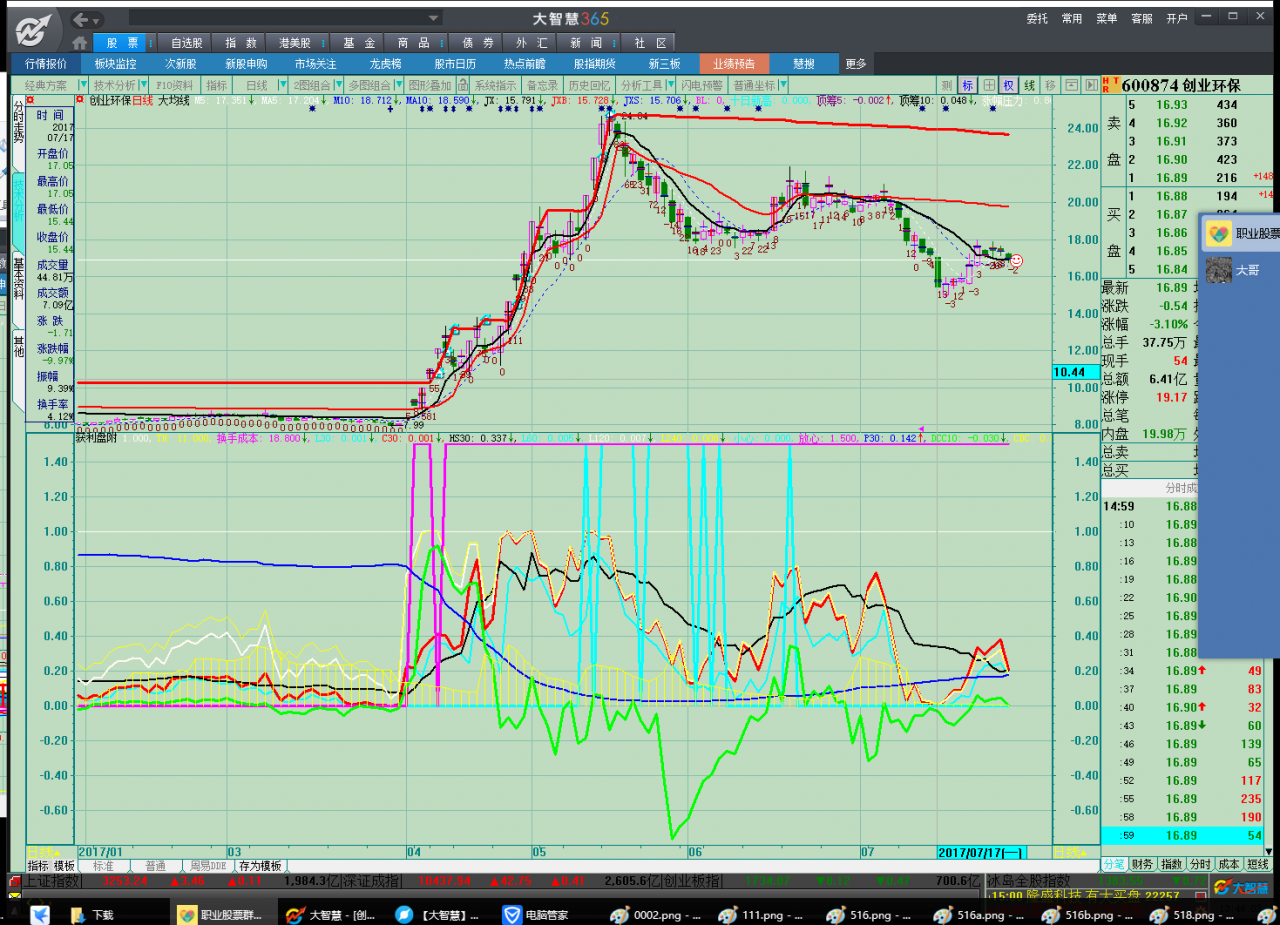Image resolution: width=1280 pixels, height=925 pixels.
Task: Click the grid crosshair 田 icon
Action: (989, 85)
